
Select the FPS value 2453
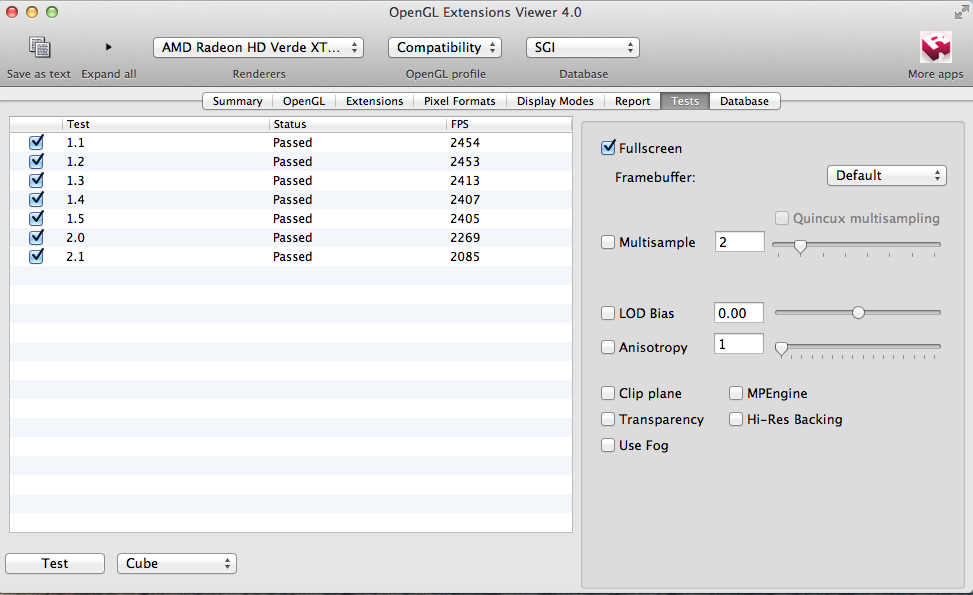[x=465, y=161]
